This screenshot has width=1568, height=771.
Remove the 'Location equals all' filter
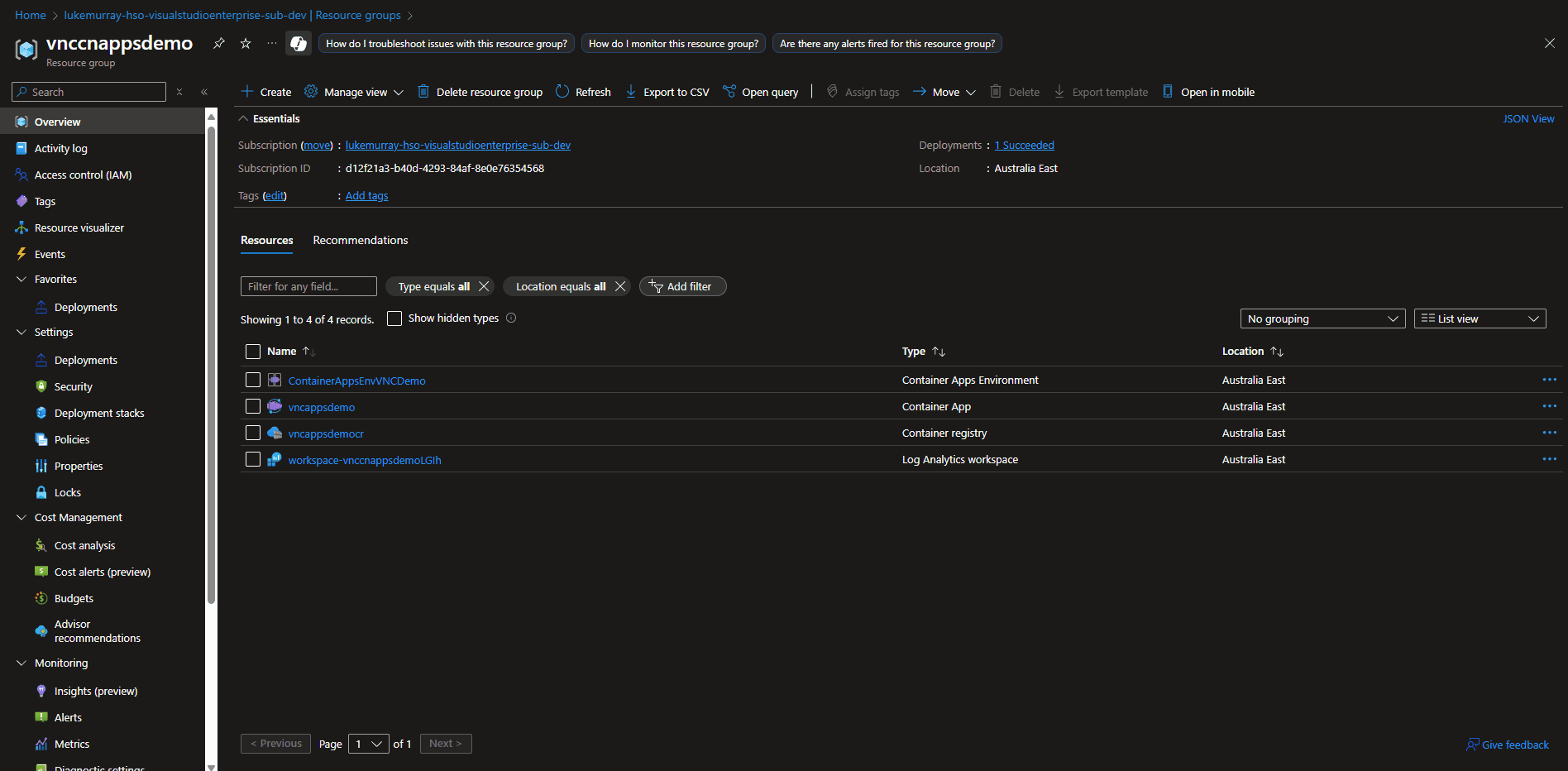620,286
